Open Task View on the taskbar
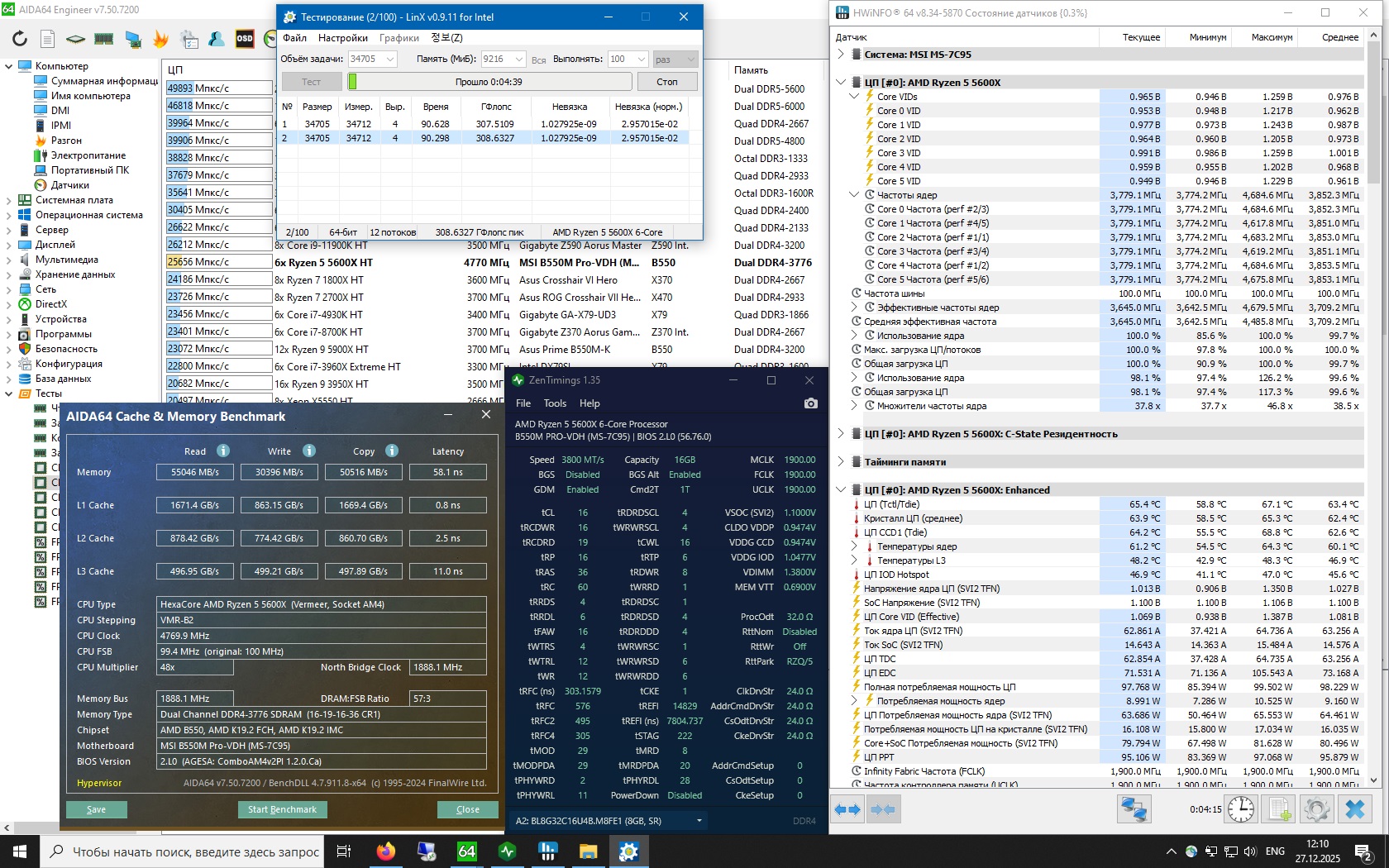This screenshot has height=868, width=1389. click(345, 851)
